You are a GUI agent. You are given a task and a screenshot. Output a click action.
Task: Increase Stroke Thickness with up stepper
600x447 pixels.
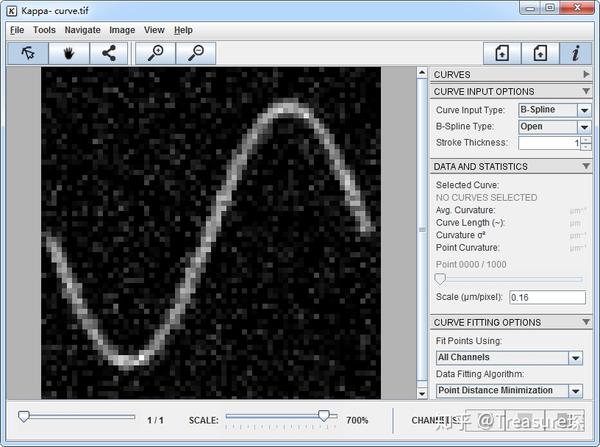[586, 140]
